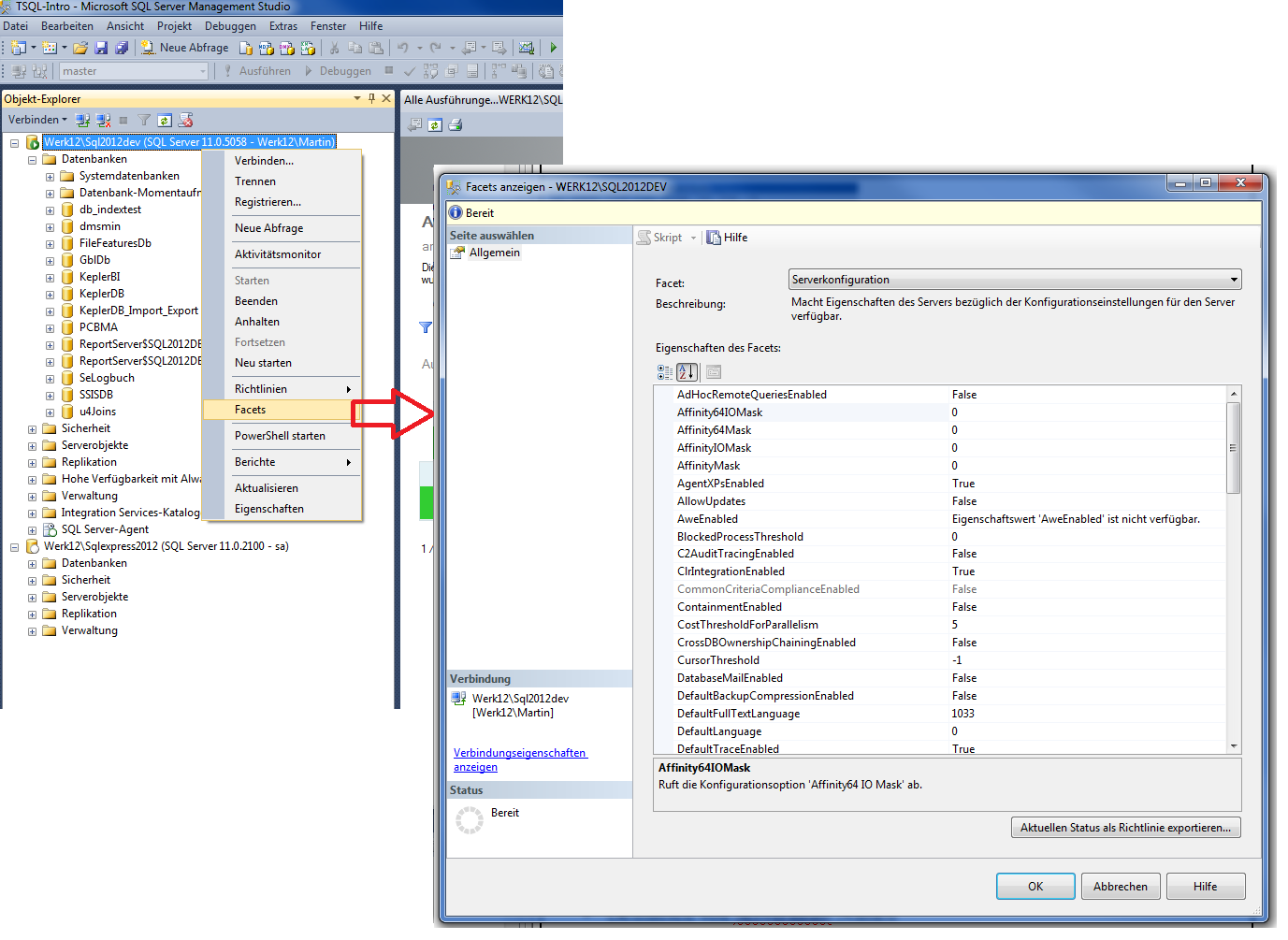Click the alphabetical sort icon in Facets

click(687, 372)
